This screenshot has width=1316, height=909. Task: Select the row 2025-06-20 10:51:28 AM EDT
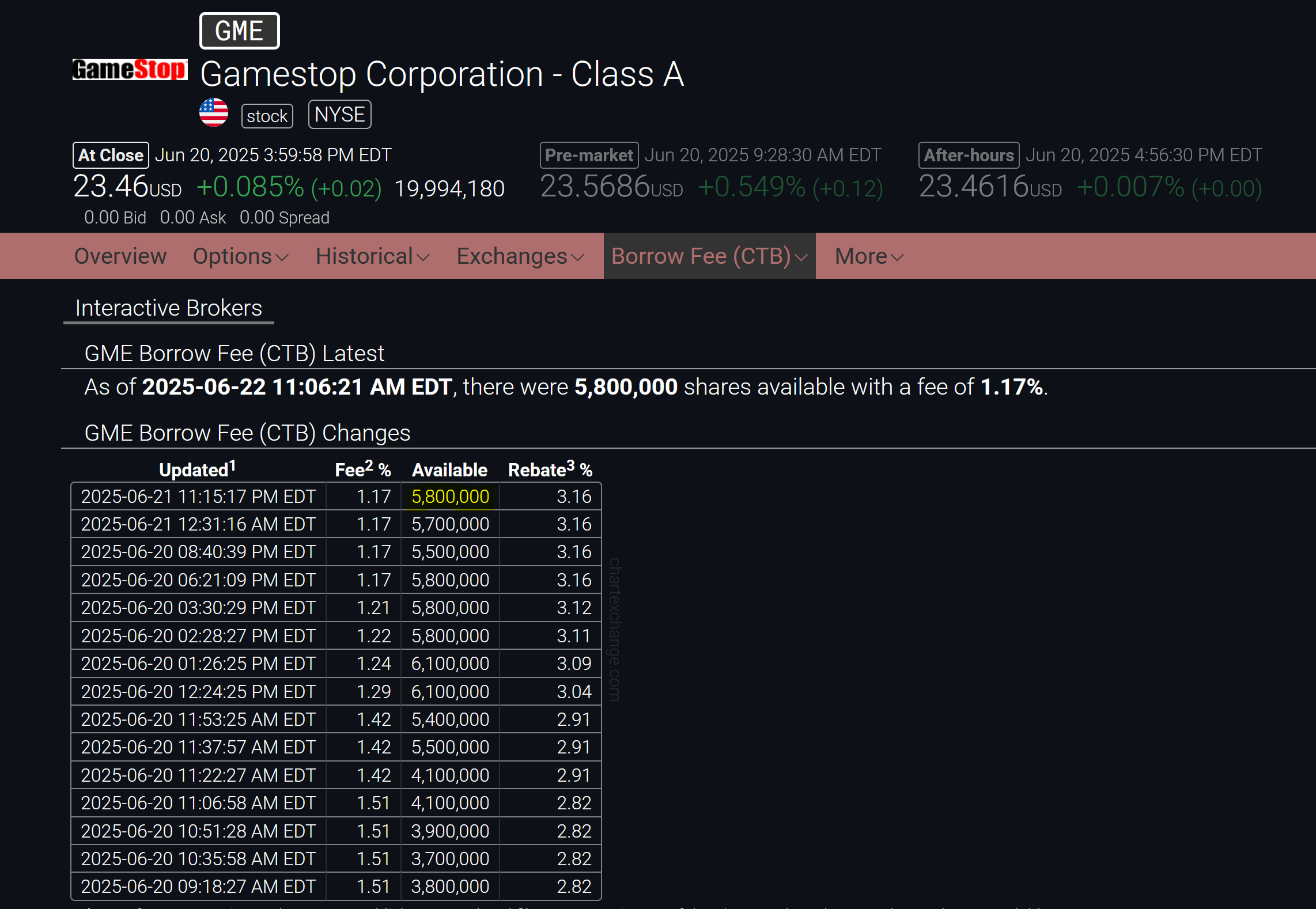[336, 831]
